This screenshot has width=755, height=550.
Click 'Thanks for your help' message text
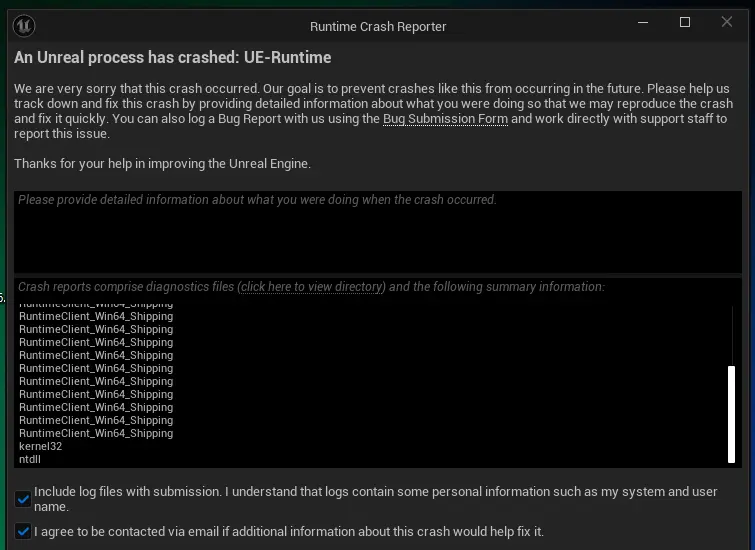click(162, 164)
